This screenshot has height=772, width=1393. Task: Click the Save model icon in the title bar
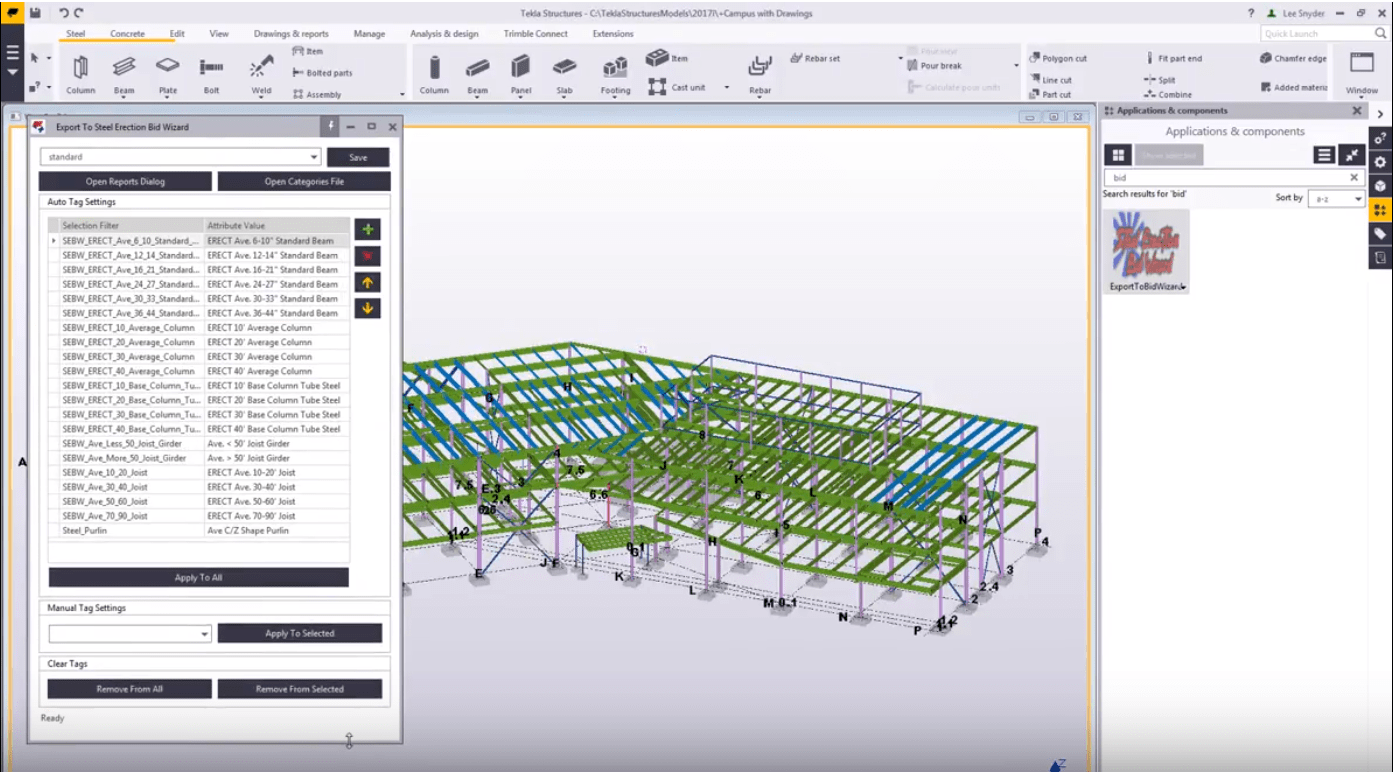35,13
